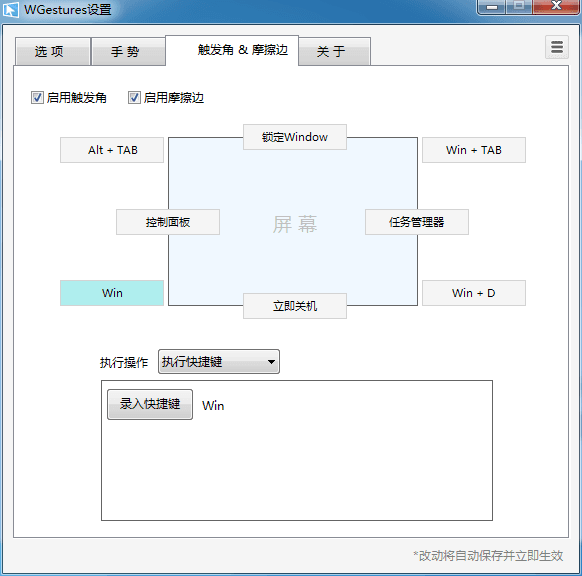Click the 录入快捷键 button
The height and width of the screenshot is (576, 582).
(x=150, y=404)
